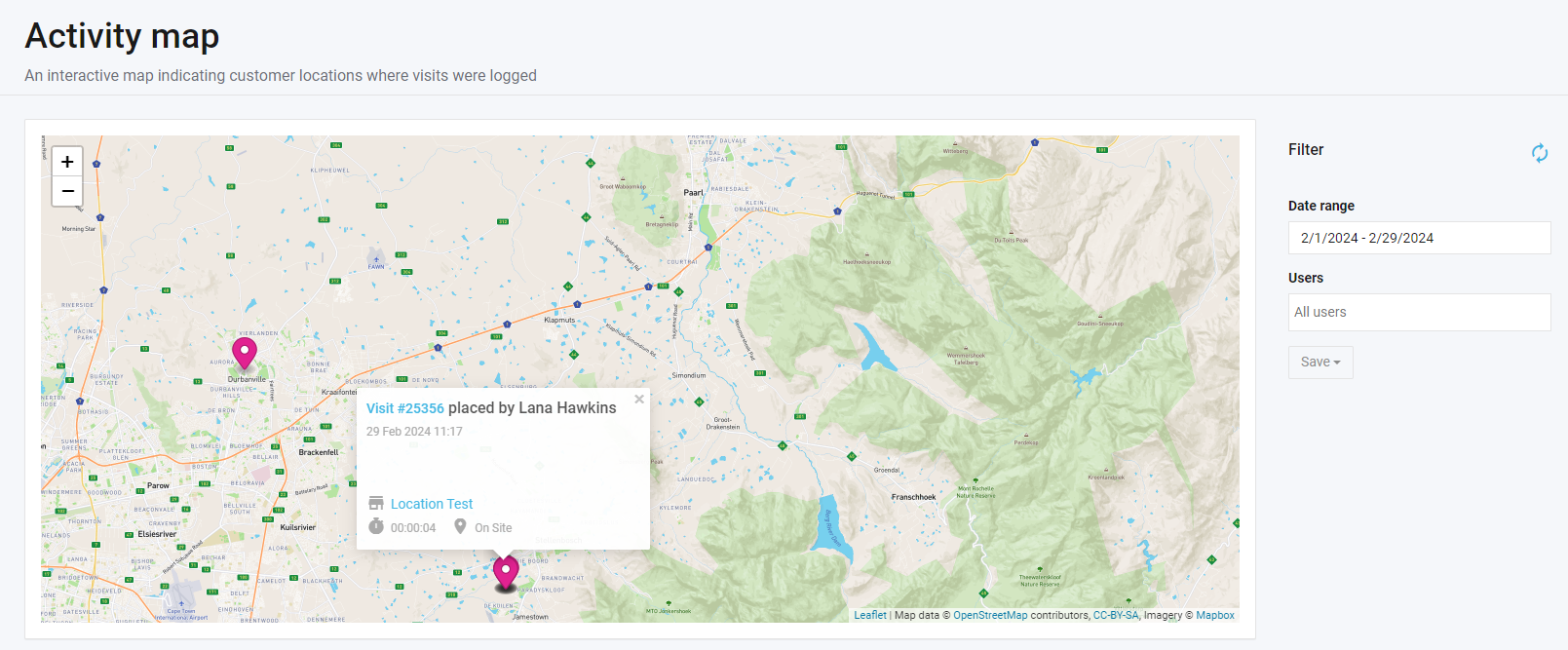Screen dimensions: 1568x650
Task: Open the Location Test link
Action: pyautogui.click(x=432, y=504)
